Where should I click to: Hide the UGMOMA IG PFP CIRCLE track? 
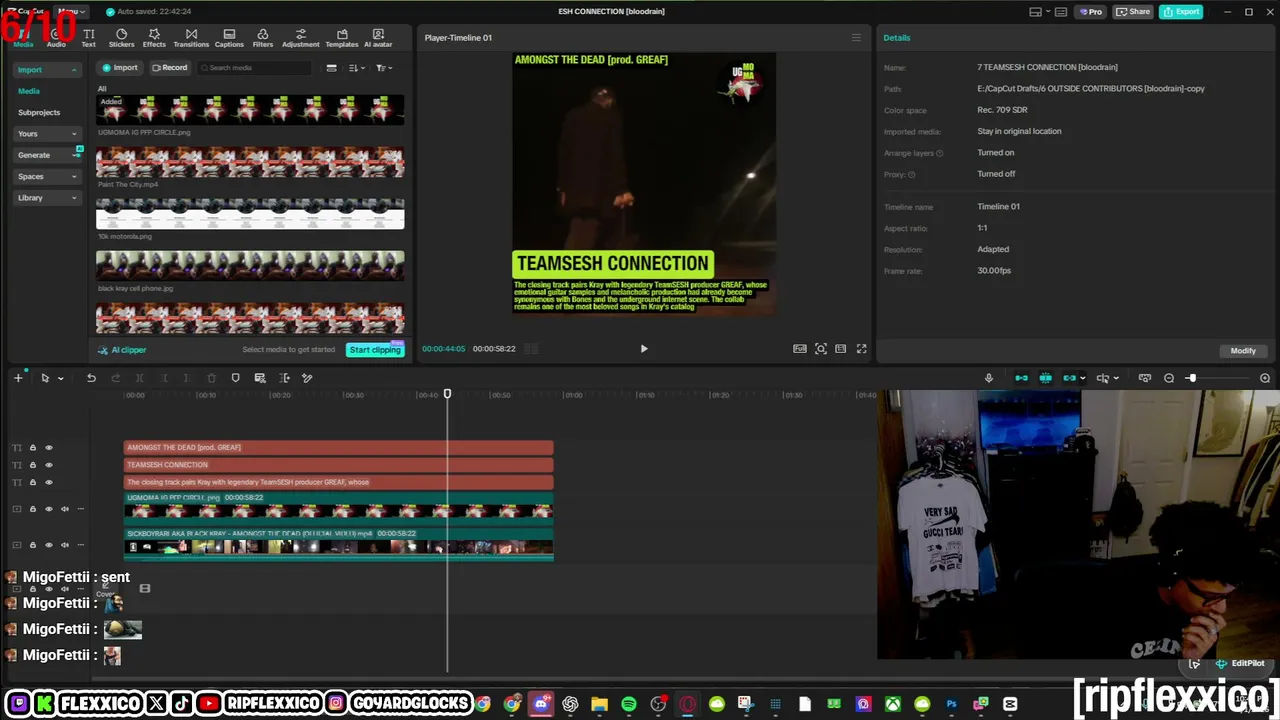coord(48,509)
